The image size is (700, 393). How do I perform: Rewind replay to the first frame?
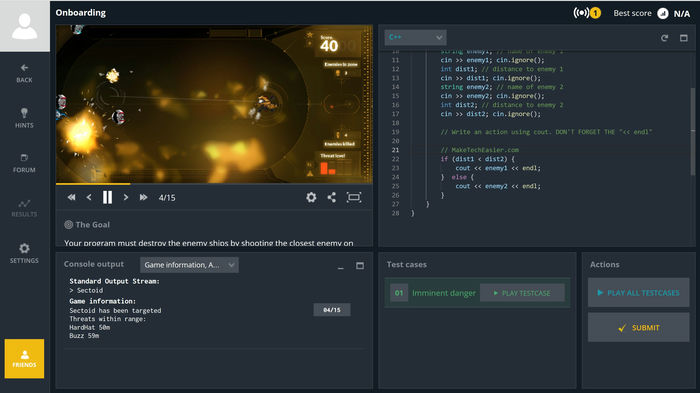71,197
